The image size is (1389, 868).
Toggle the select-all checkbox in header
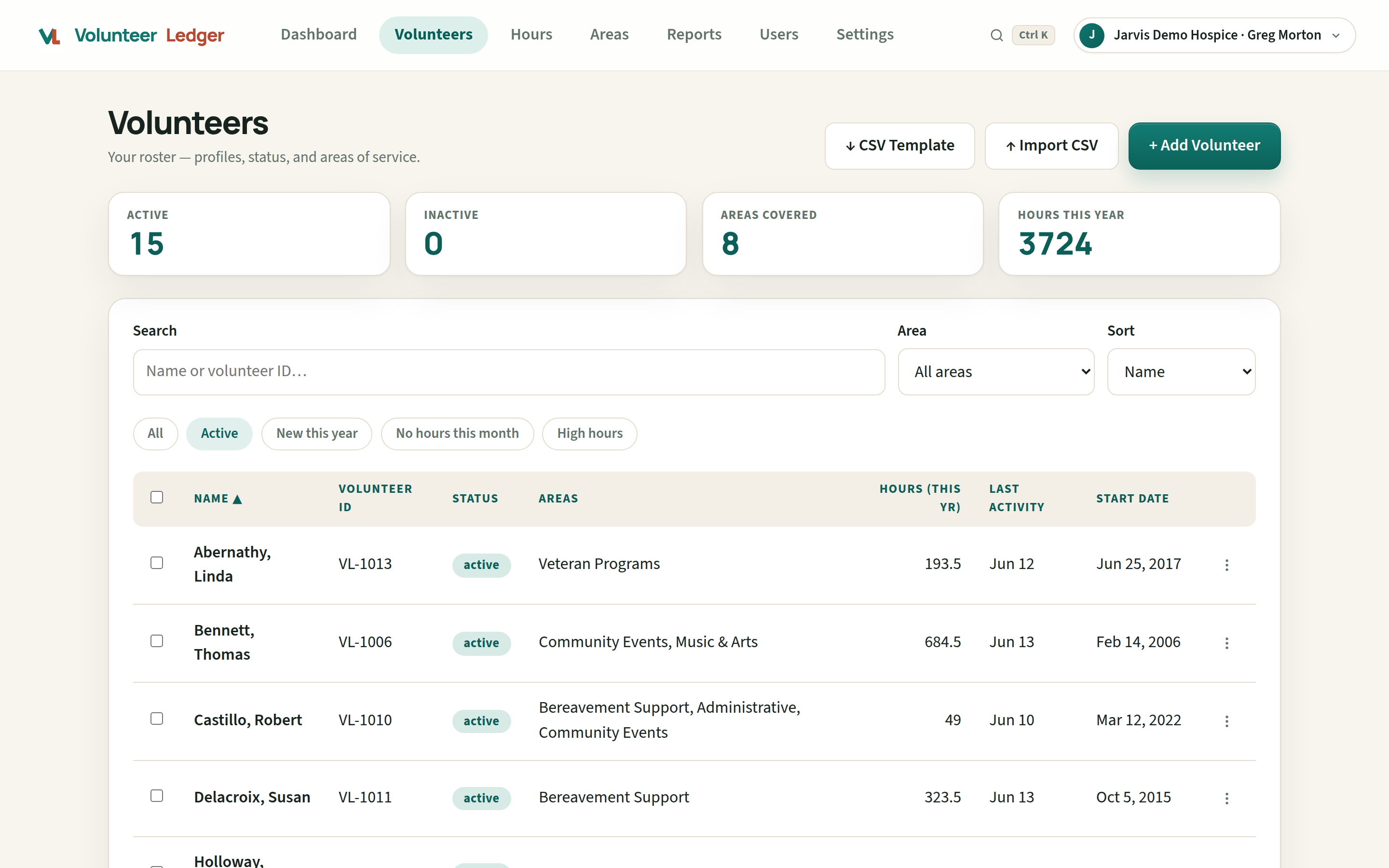[x=157, y=497]
